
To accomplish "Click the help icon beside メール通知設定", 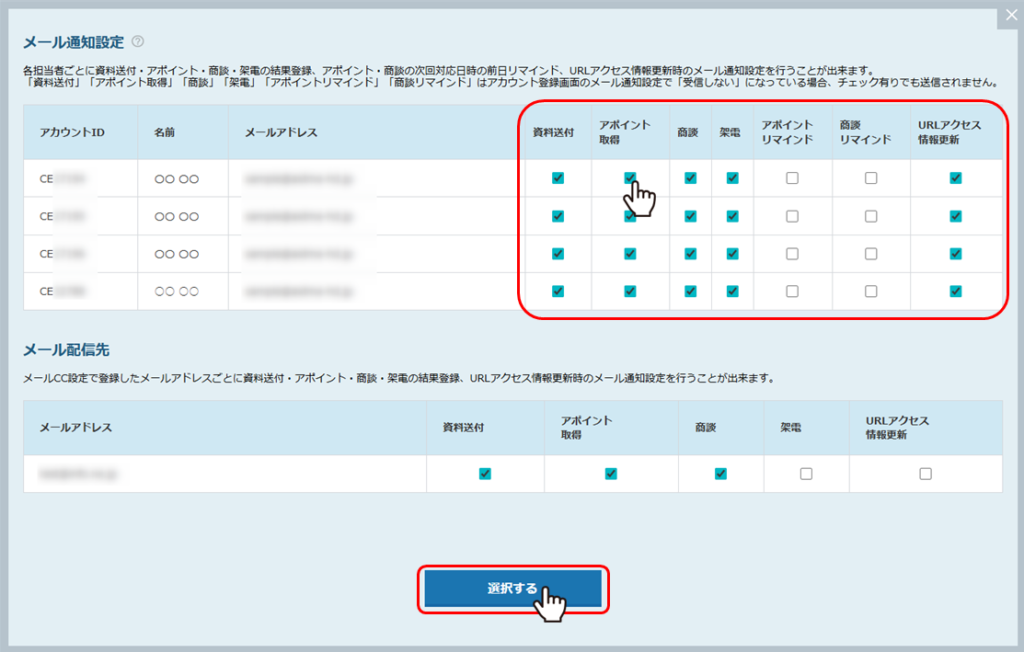I will click(x=138, y=42).
